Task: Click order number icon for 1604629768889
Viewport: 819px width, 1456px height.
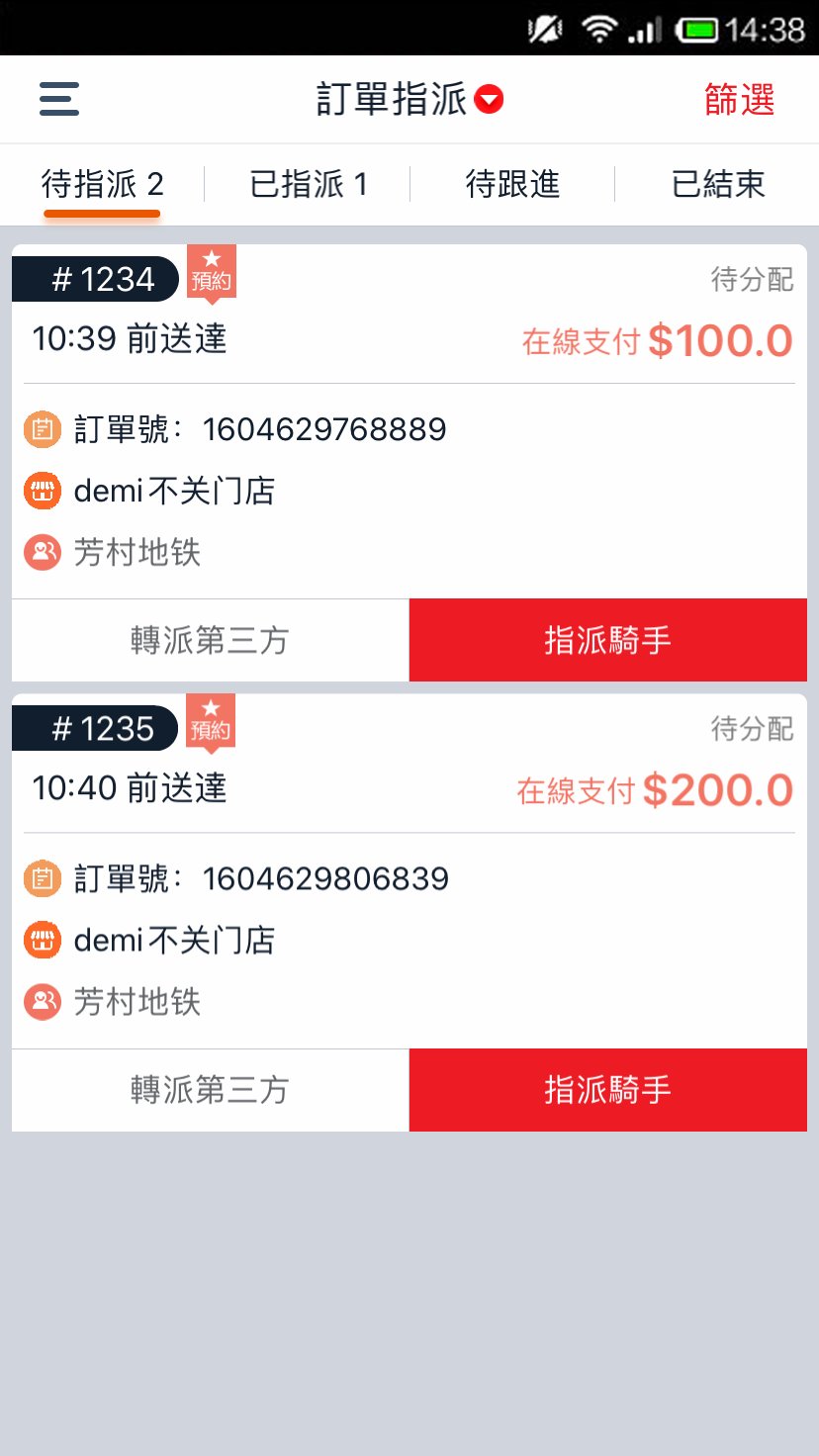Action: 43,429
